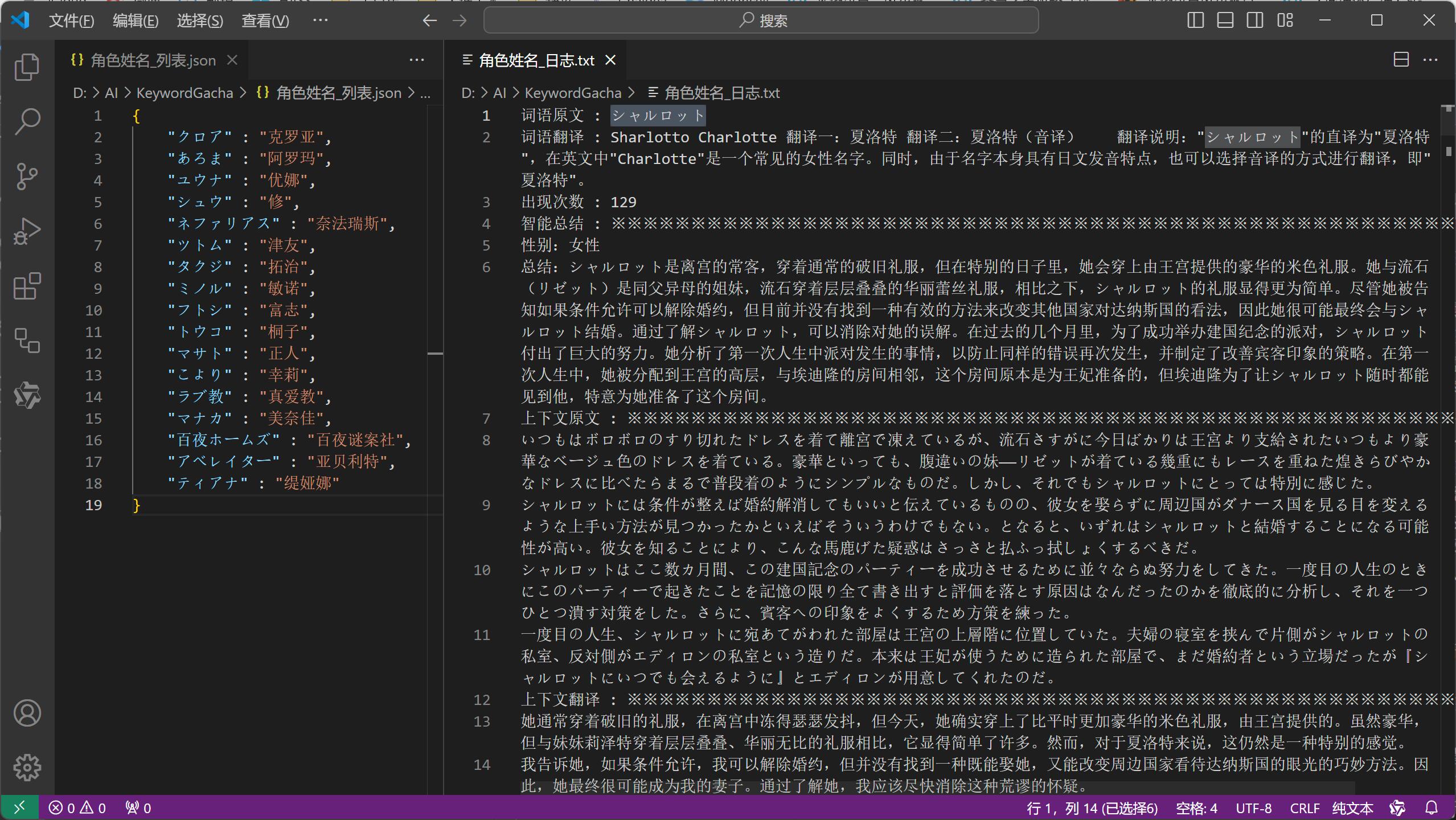This screenshot has height=820, width=1456.
Task: Click AI breadcrumb in left editor
Action: click(111, 93)
